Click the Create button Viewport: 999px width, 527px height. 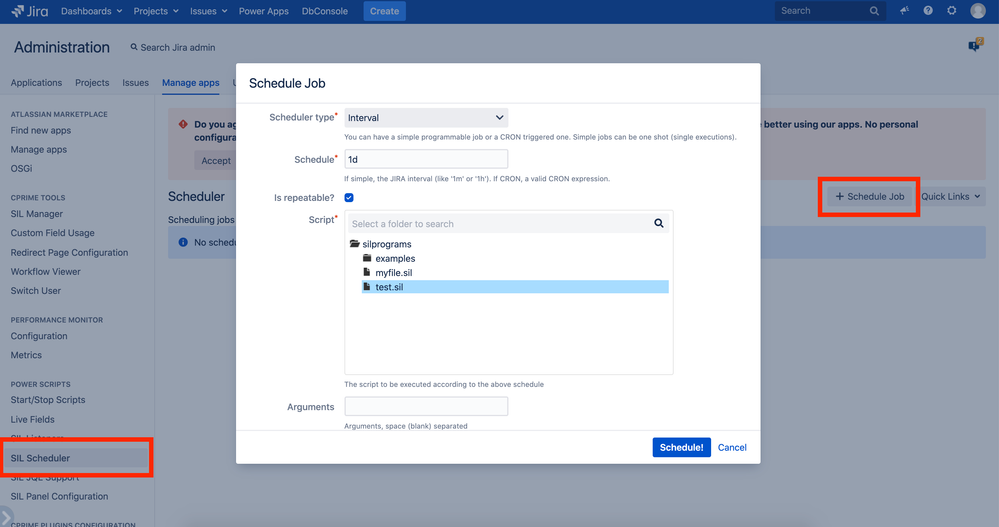pyautogui.click(x=385, y=11)
